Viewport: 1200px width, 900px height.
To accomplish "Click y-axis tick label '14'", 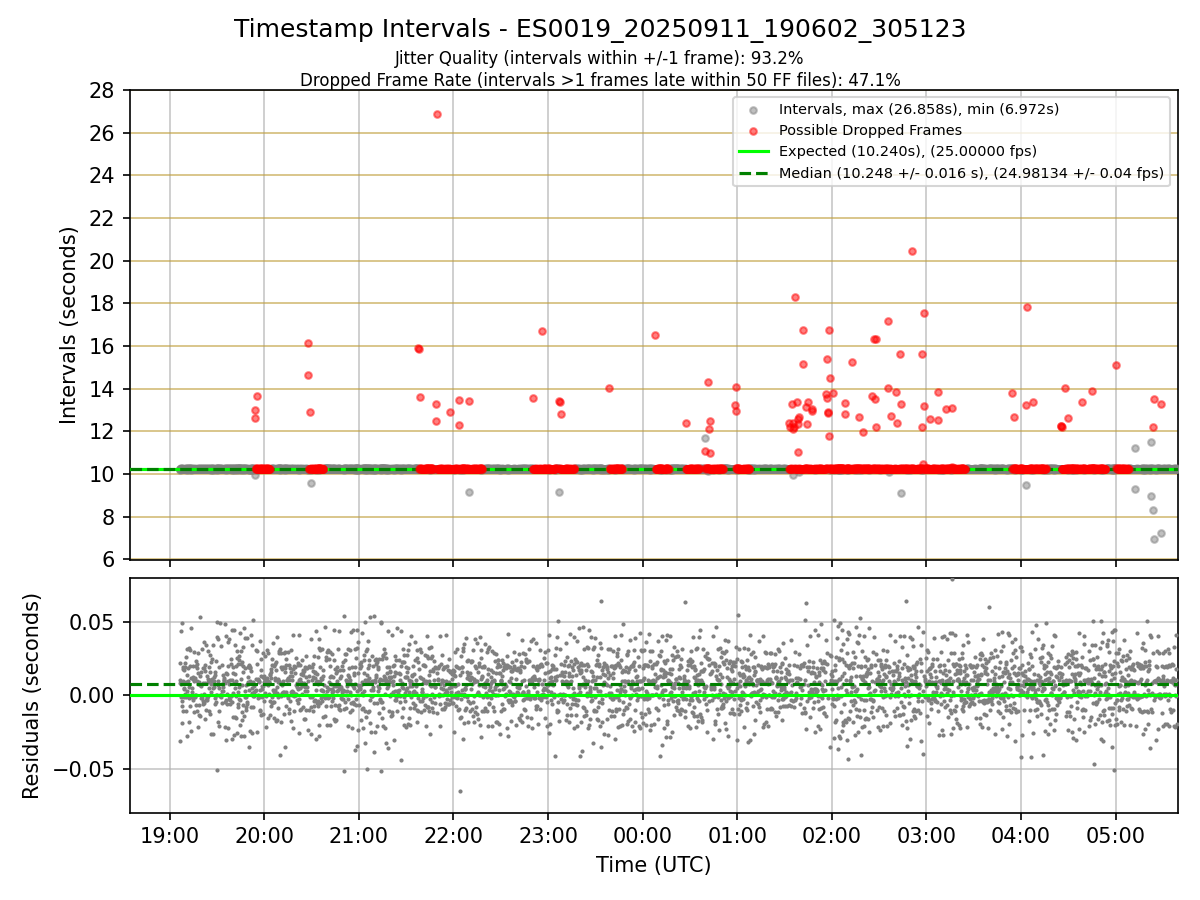I will click(102, 389).
